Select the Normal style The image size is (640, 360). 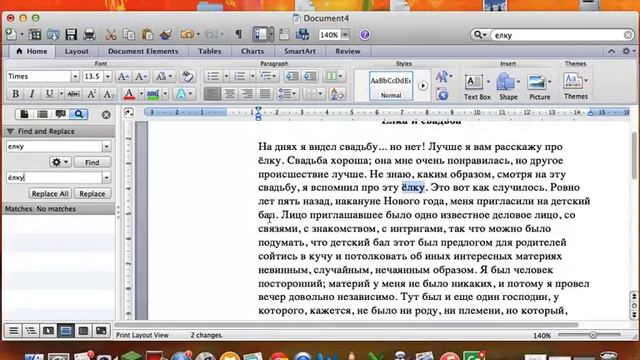(391, 86)
